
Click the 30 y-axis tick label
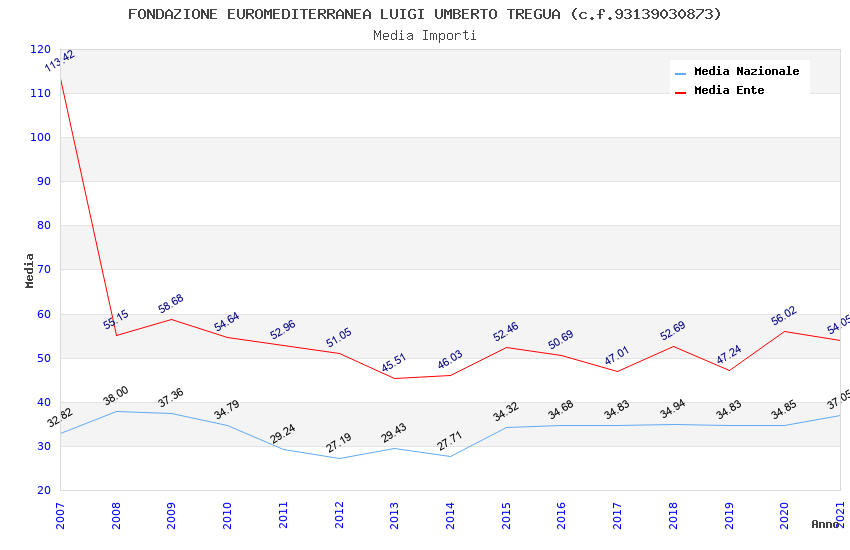click(x=44, y=446)
